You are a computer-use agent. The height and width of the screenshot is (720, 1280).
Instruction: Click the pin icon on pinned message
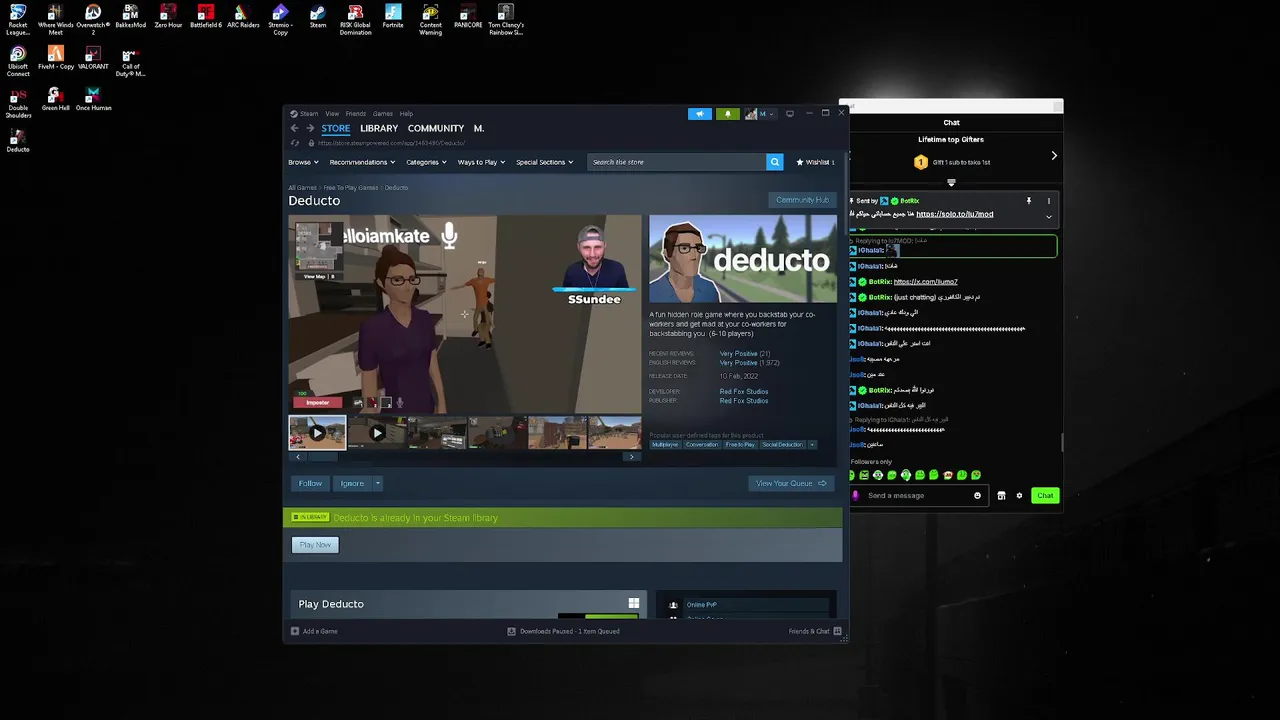pos(1028,201)
